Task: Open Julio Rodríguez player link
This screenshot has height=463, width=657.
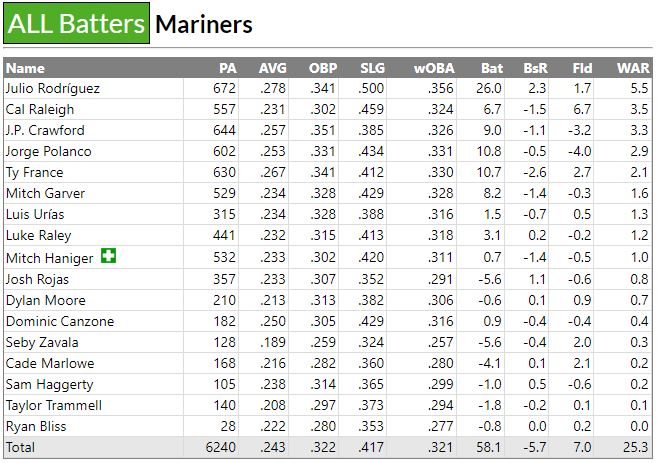Action: [x=53, y=88]
